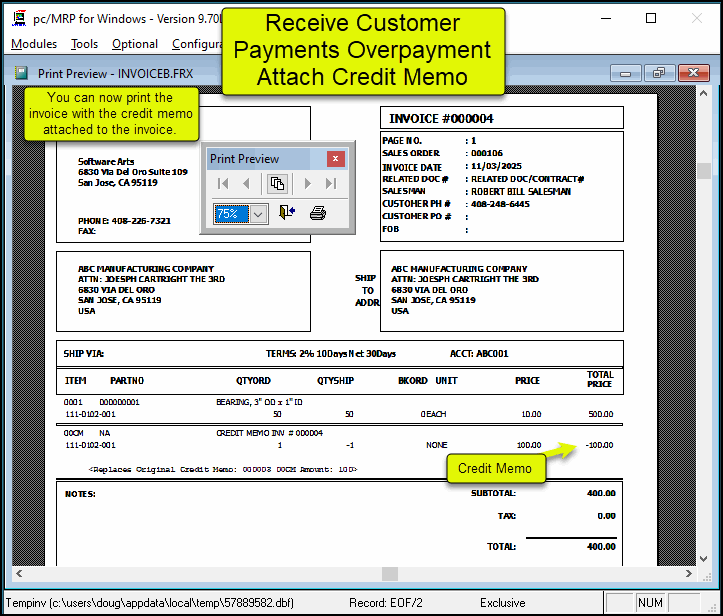Open the 75% zoom dropdown
Screen dimensions: 723x616
pyautogui.click(x=258, y=213)
